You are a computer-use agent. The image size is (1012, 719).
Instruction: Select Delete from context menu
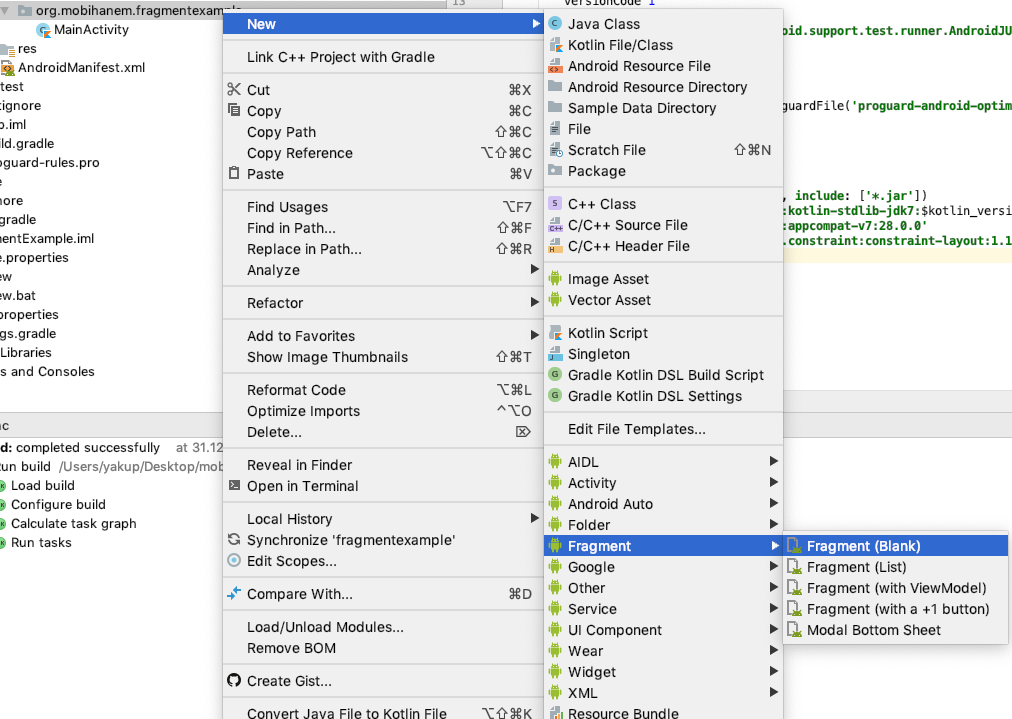pos(383,432)
